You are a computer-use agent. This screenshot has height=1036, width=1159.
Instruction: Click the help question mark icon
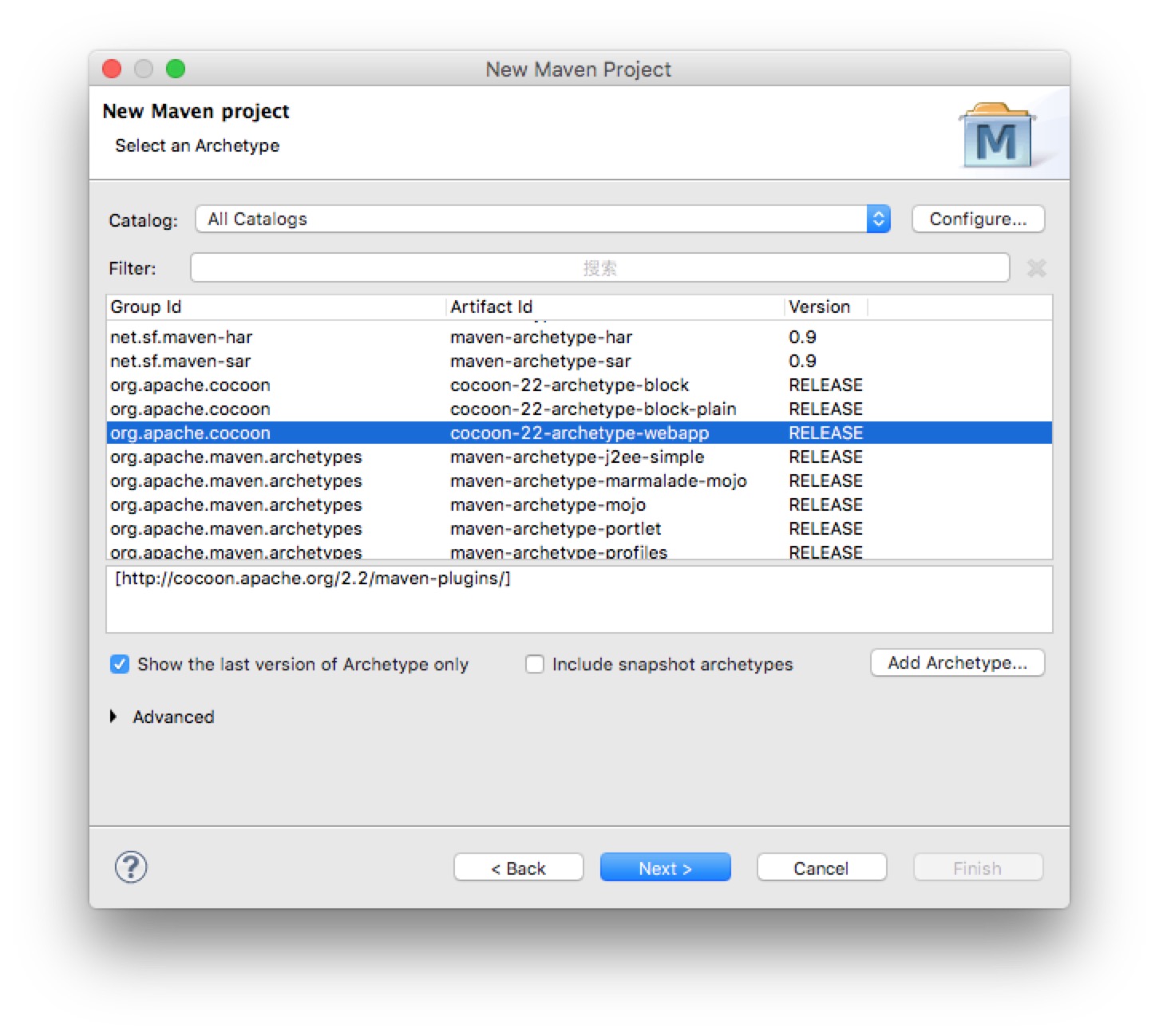click(131, 867)
